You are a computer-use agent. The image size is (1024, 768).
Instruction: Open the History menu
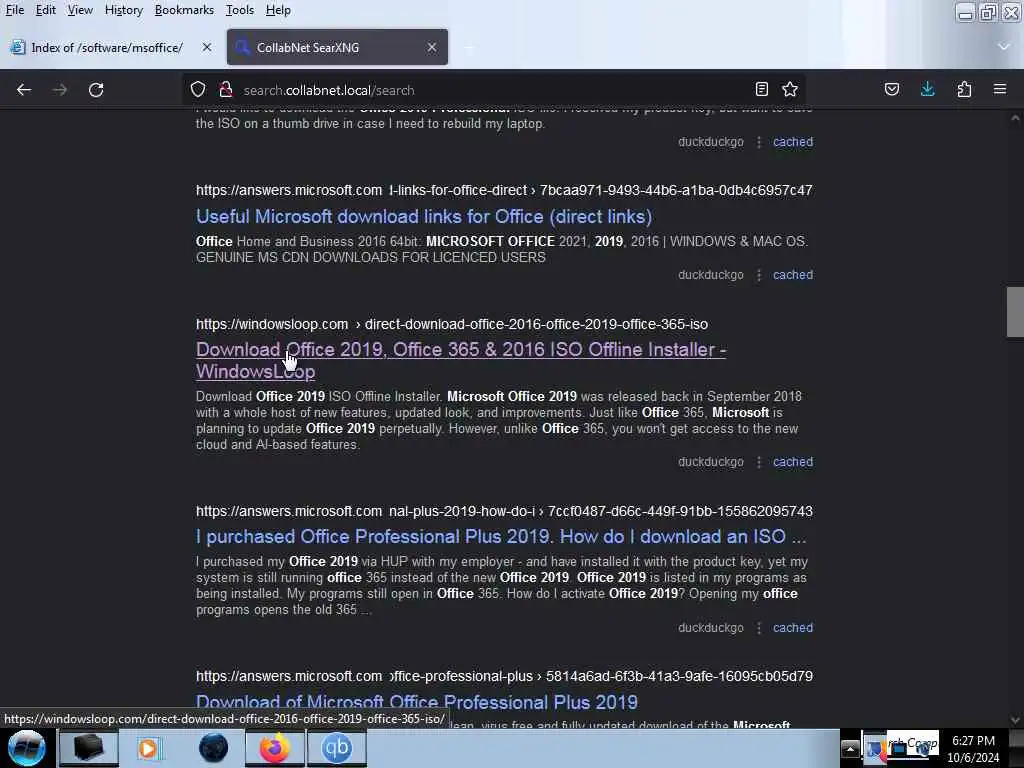pos(123,10)
